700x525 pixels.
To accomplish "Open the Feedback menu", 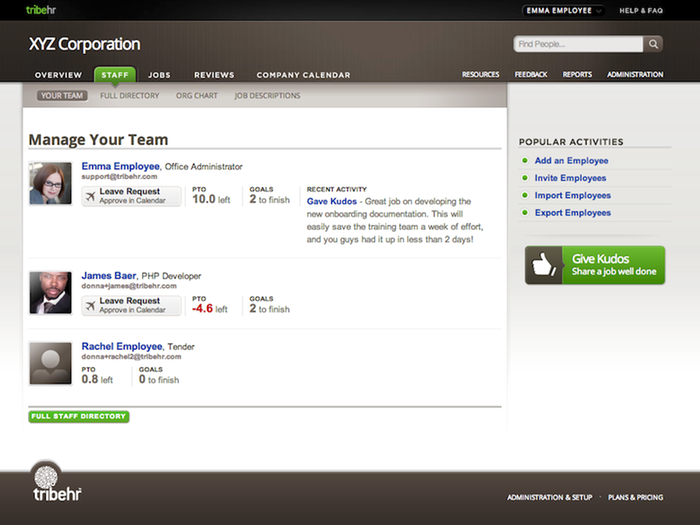I will [531, 75].
